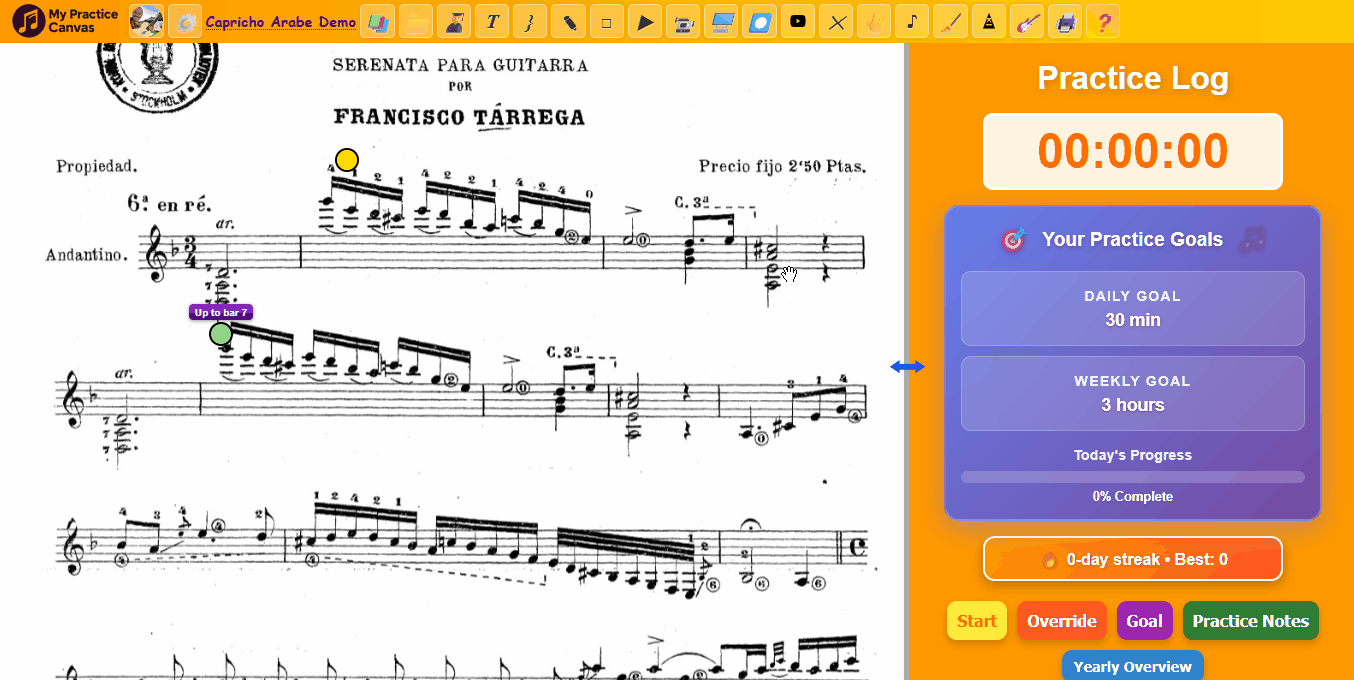This screenshot has width=1354, height=680.
Task: Select the text T tool
Action: coord(493,21)
